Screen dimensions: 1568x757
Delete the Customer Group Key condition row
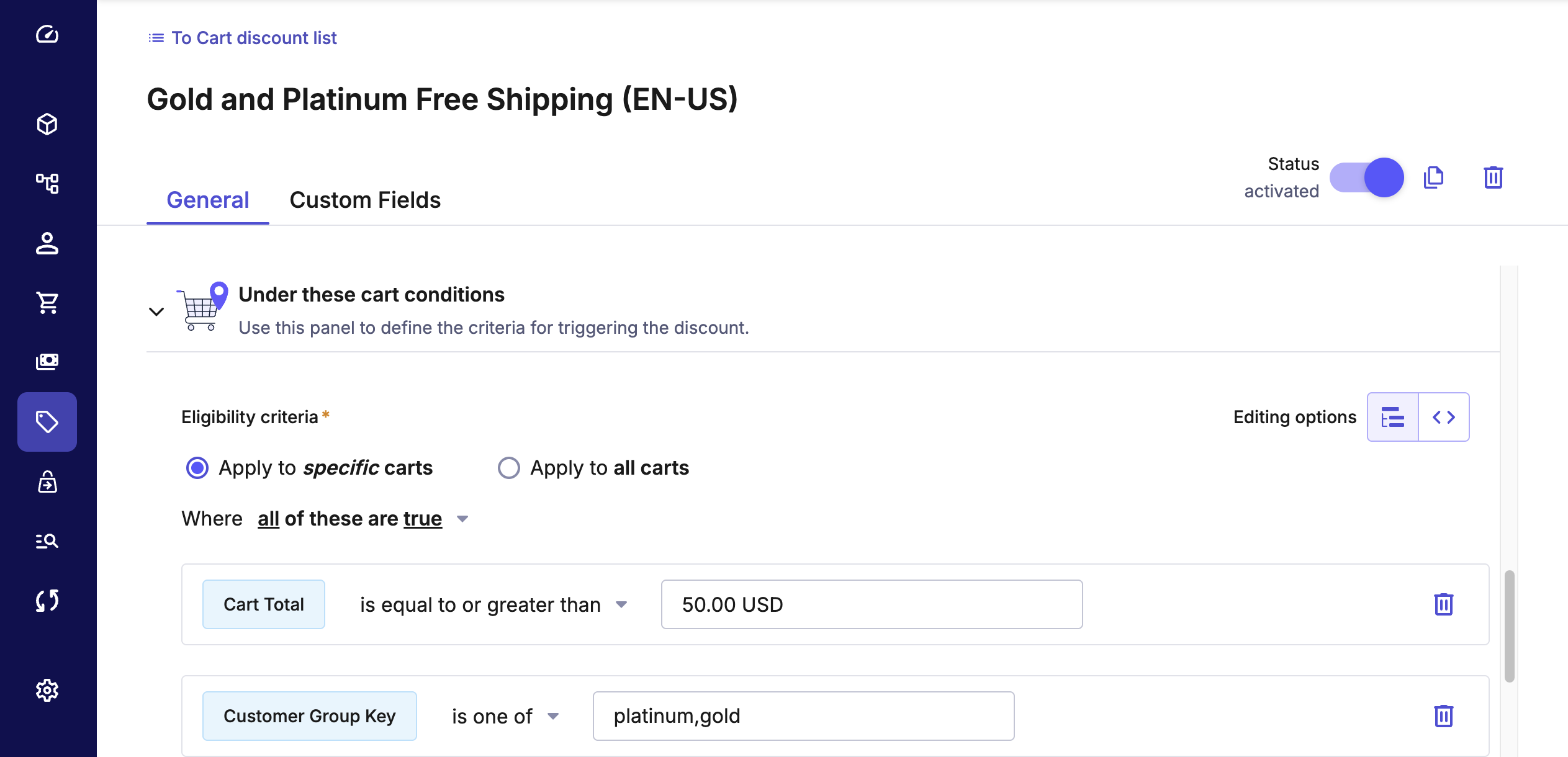pos(1443,716)
